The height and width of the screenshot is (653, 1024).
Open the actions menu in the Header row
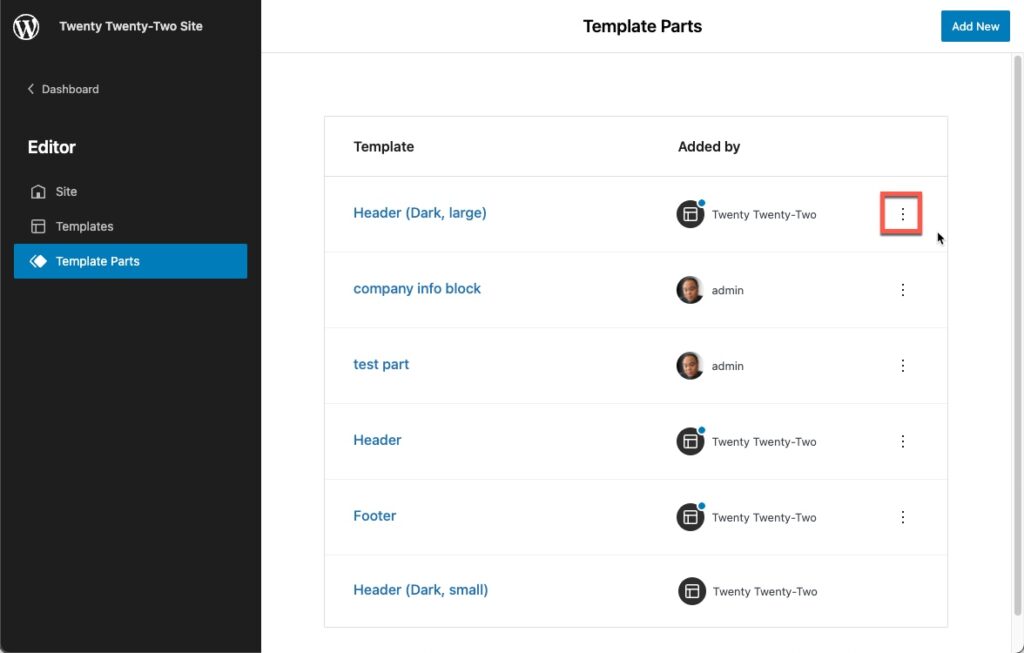[x=902, y=441]
